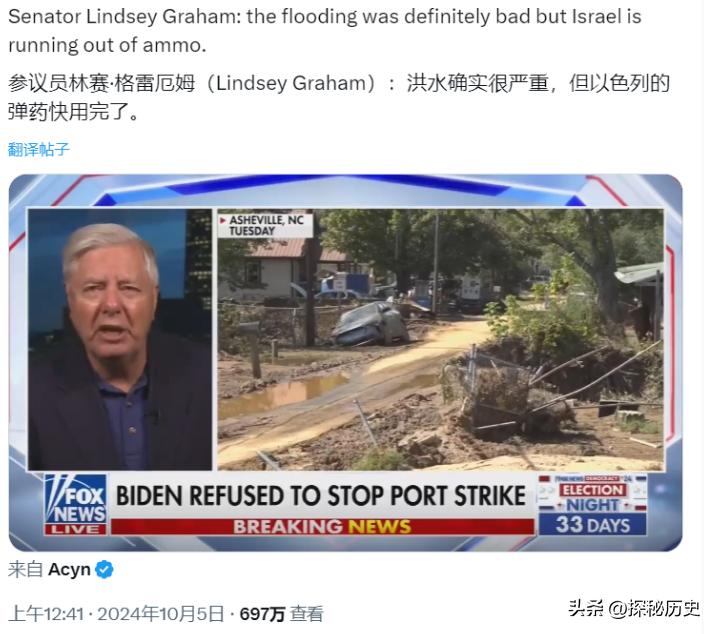Click the Asheville, NC Tuesday location tag

click(265, 226)
